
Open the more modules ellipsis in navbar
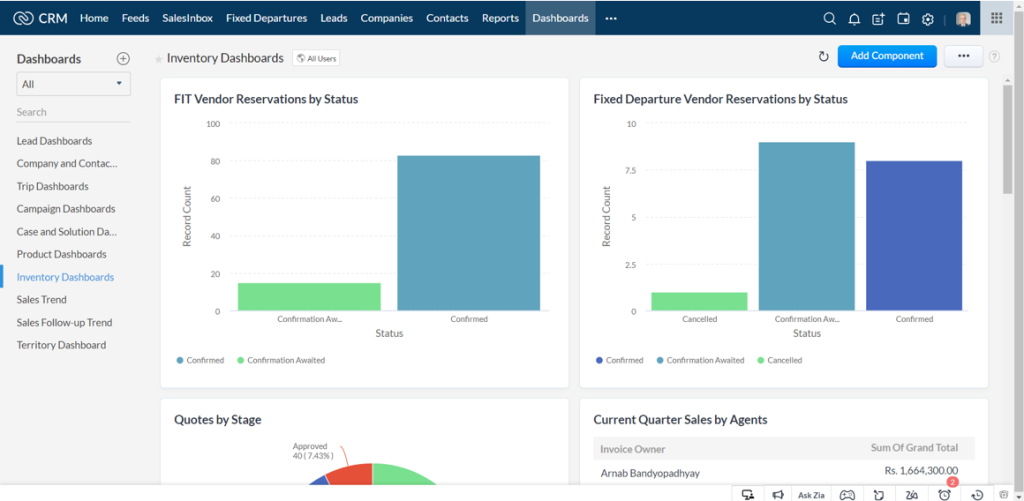tap(611, 18)
